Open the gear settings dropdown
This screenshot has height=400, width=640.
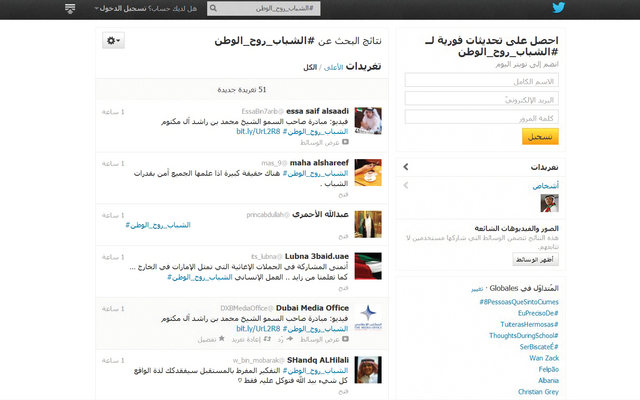113,40
